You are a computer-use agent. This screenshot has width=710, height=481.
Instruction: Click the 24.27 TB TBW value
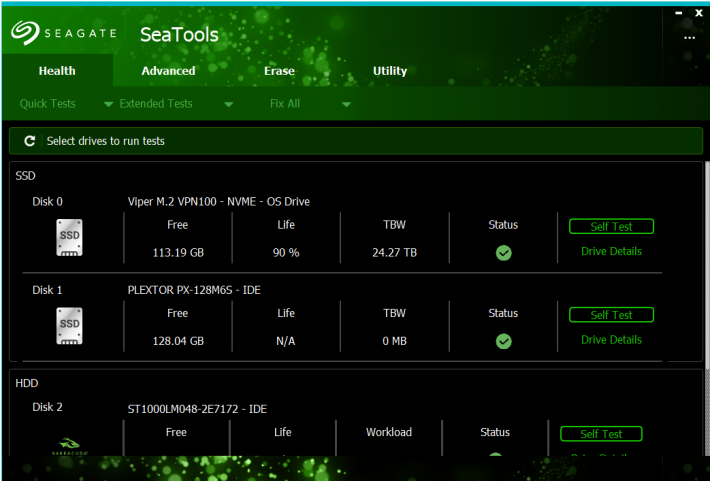pos(394,253)
